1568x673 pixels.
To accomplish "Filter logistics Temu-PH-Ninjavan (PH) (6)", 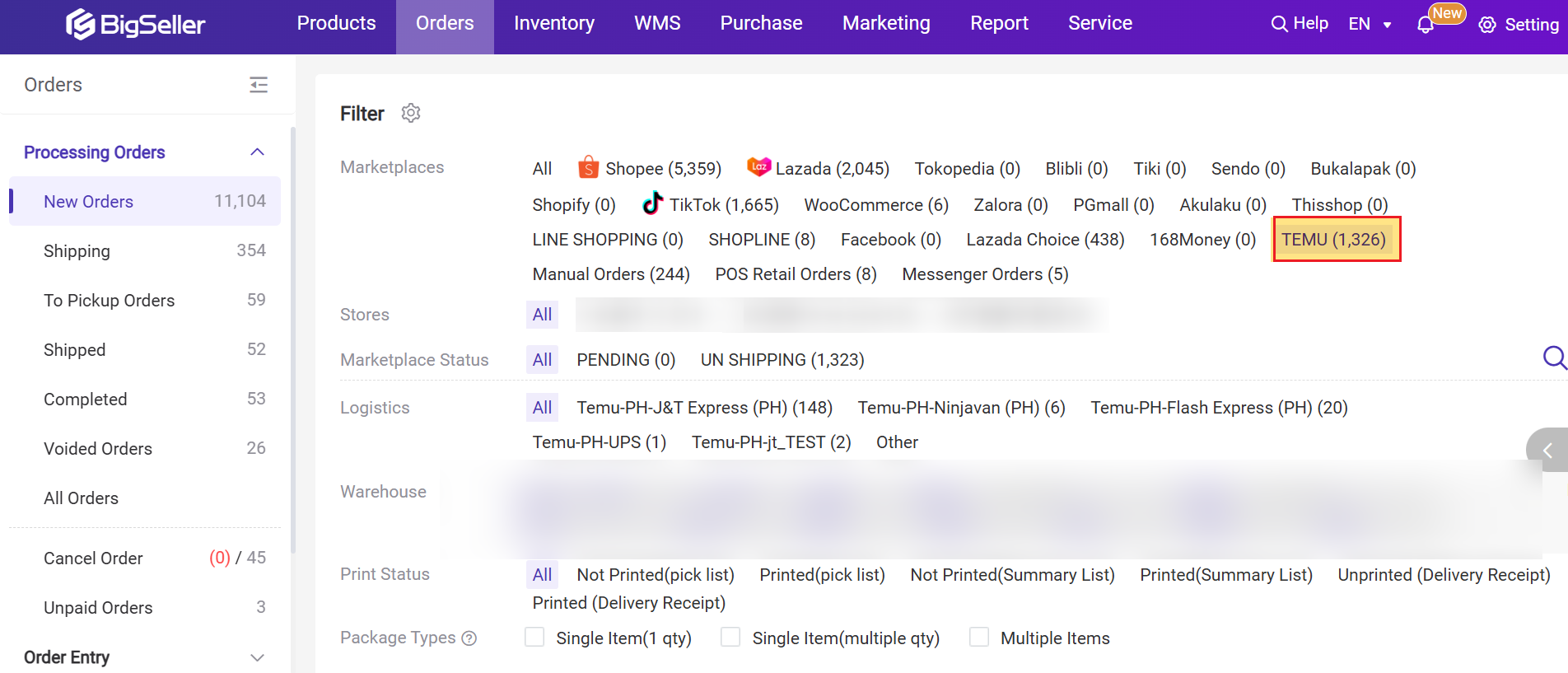I will tap(961, 408).
